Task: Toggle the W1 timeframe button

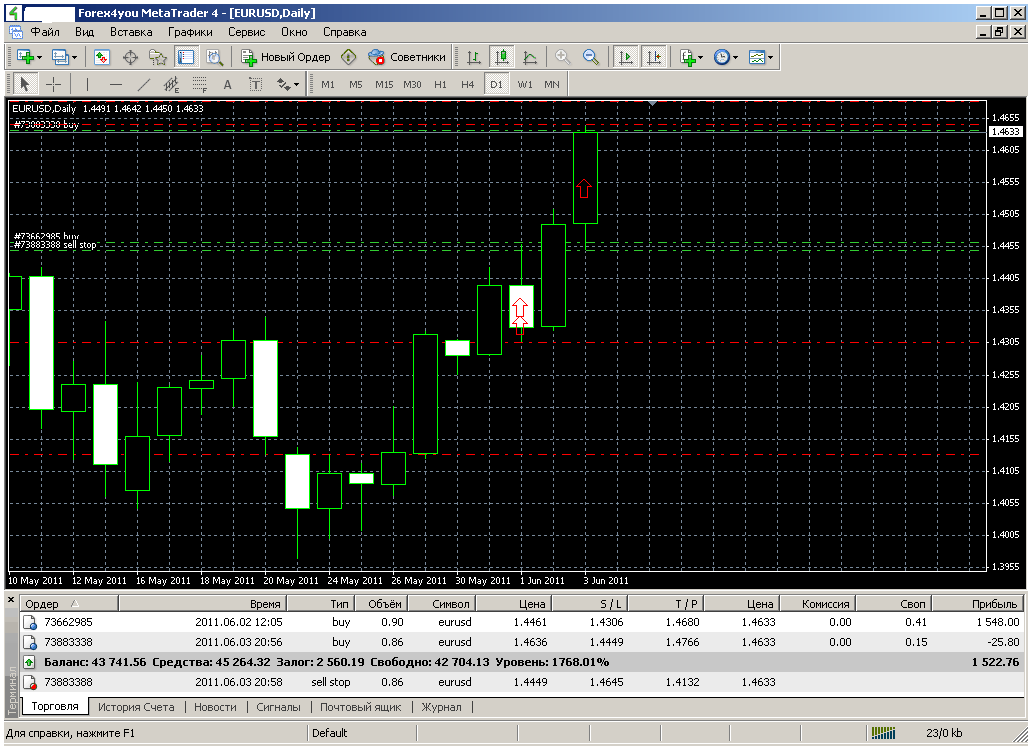Action: pos(525,84)
